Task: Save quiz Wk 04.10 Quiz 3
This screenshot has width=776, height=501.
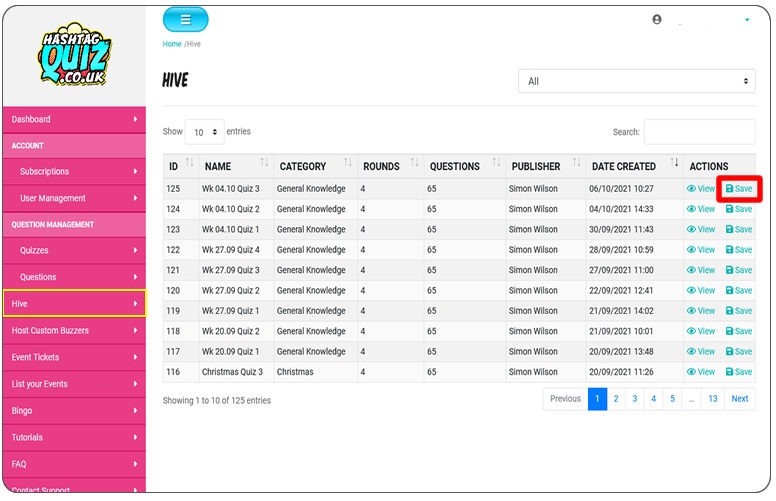Action: tap(739, 189)
